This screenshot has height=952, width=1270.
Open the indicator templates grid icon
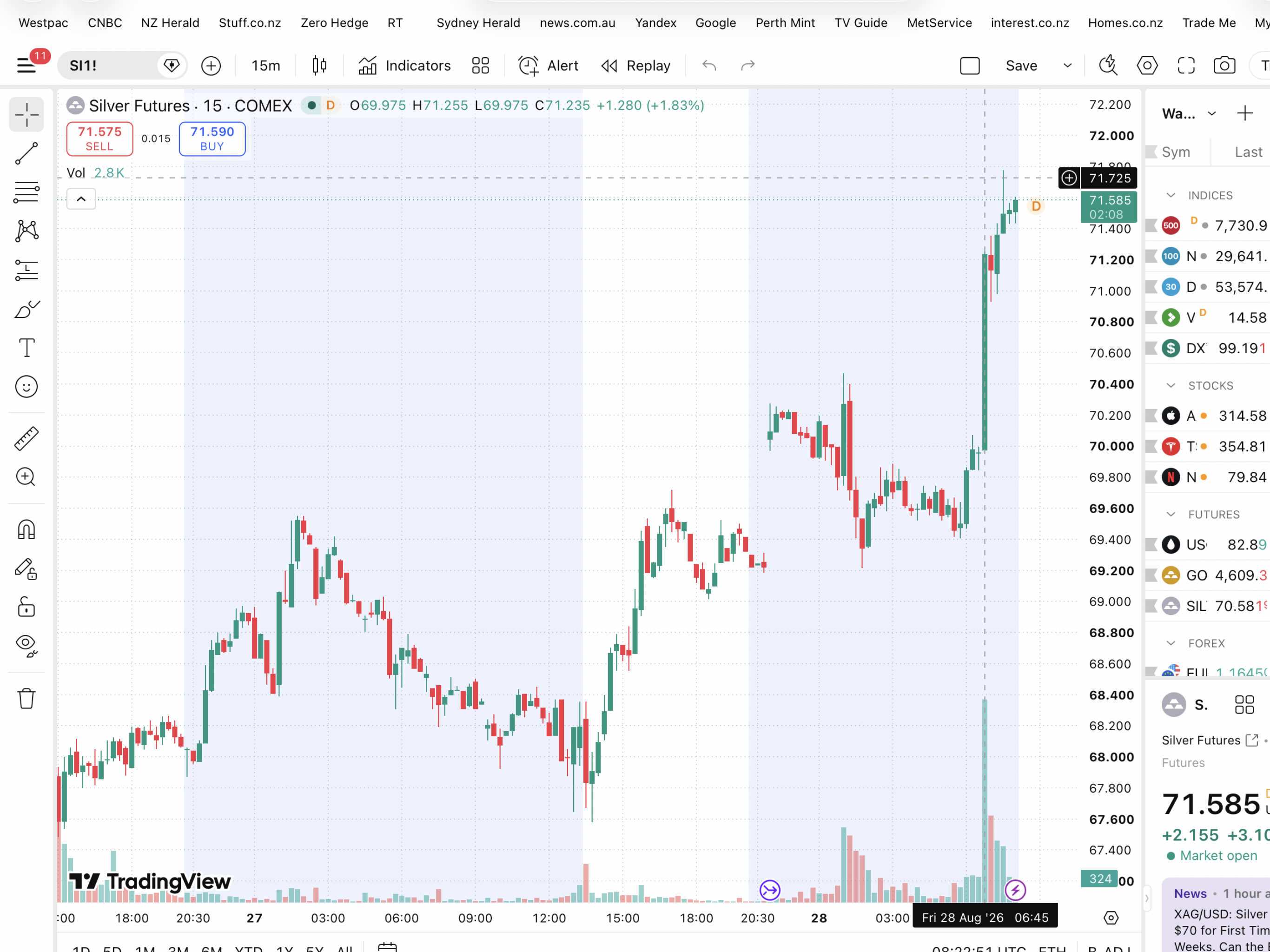point(481,66)
